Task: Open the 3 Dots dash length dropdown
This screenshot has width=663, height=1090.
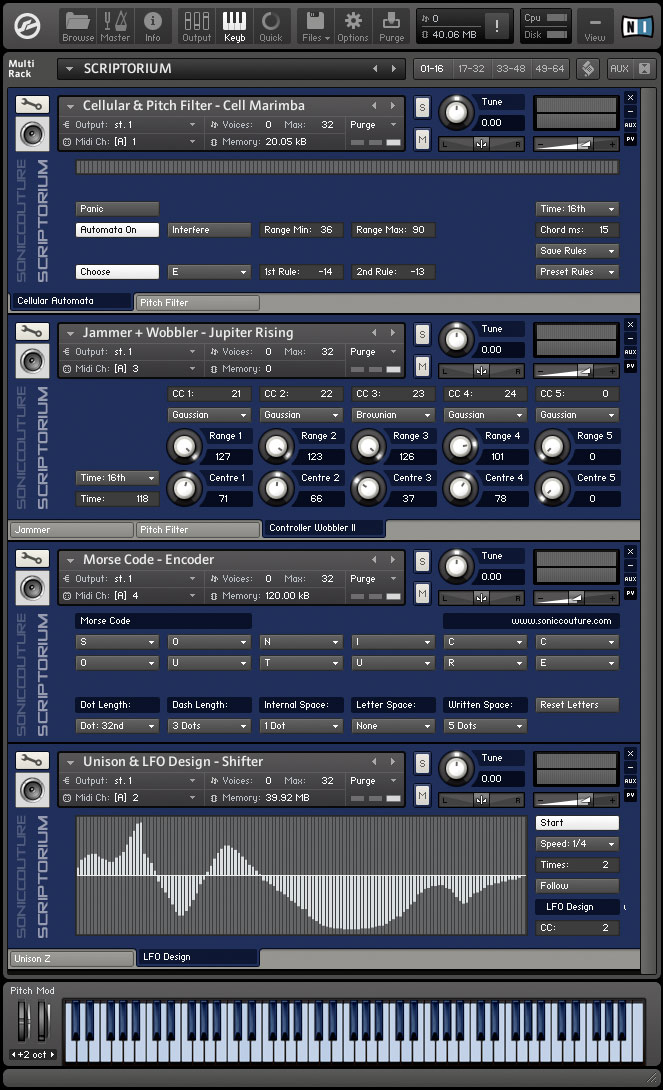Action: [209, 726]
